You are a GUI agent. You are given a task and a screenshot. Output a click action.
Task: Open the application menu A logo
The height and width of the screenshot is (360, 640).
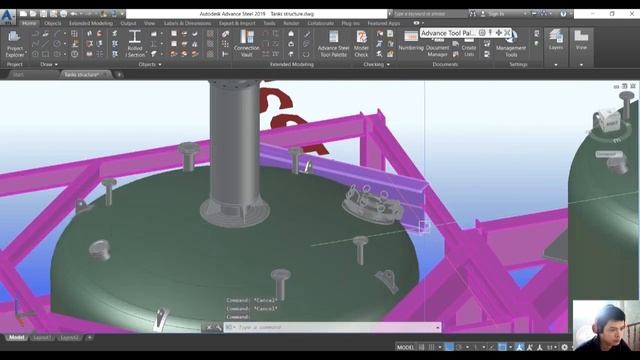point(7,16)
